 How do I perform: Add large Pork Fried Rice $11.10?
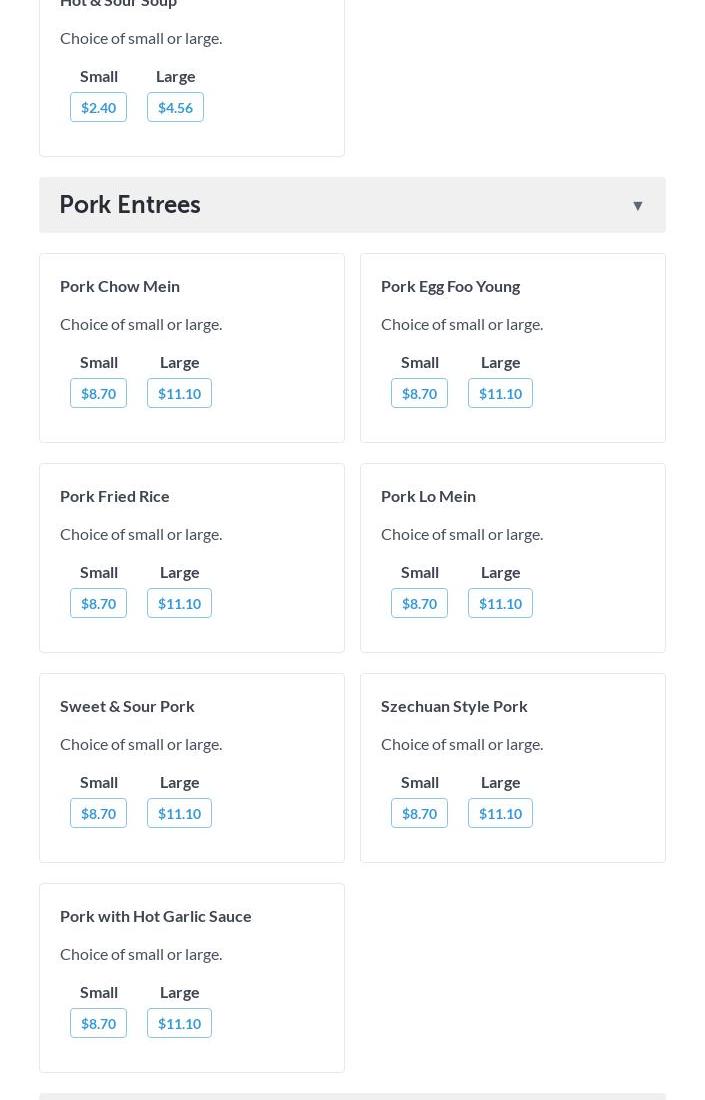(179, 603)
